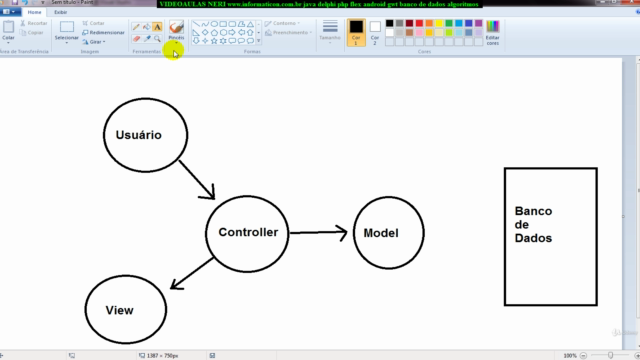This screenshot has width=640, height=360.
Task: Choose the Polygon shape
Action: point(241,24)
